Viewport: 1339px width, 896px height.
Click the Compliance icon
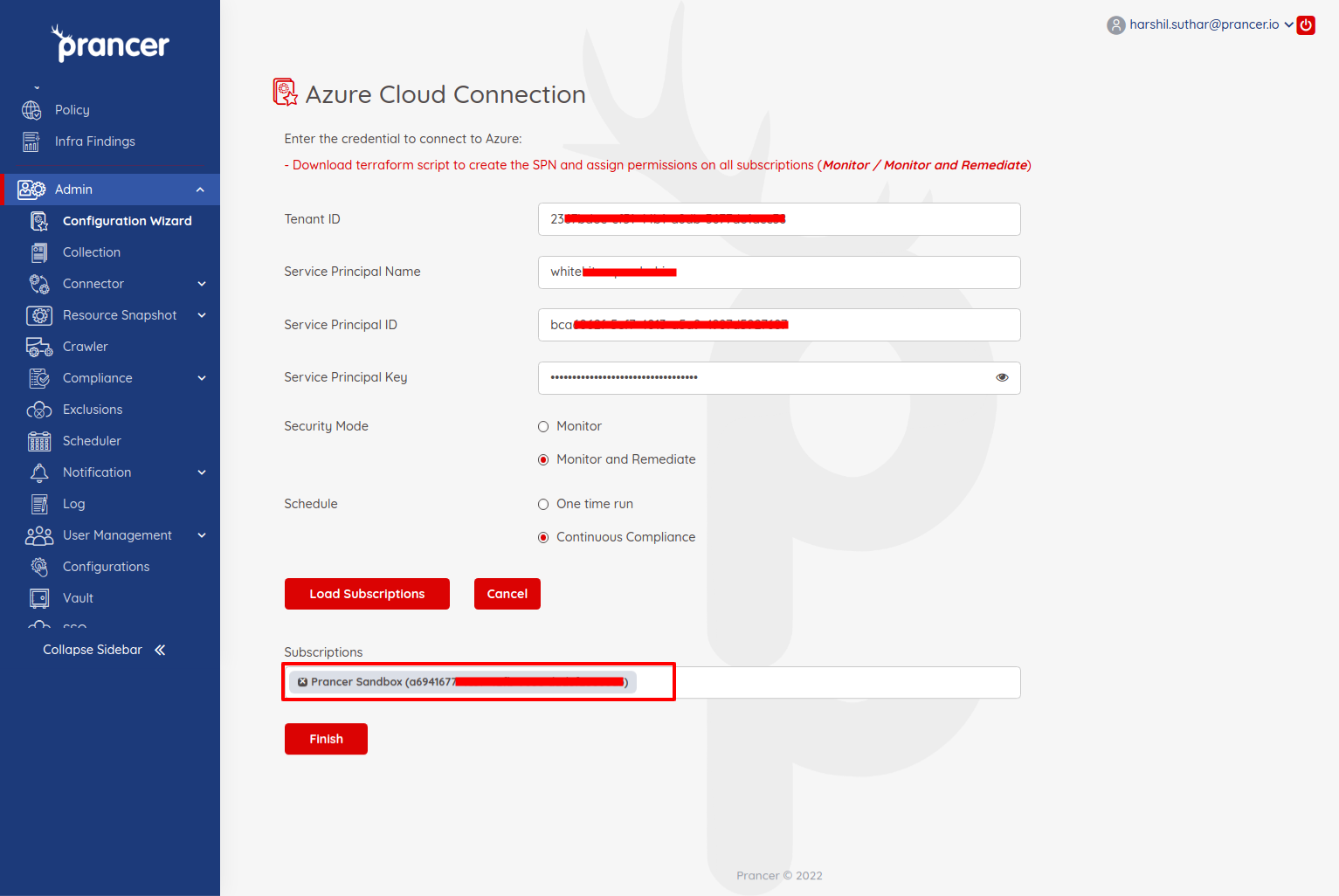[39, 378]
